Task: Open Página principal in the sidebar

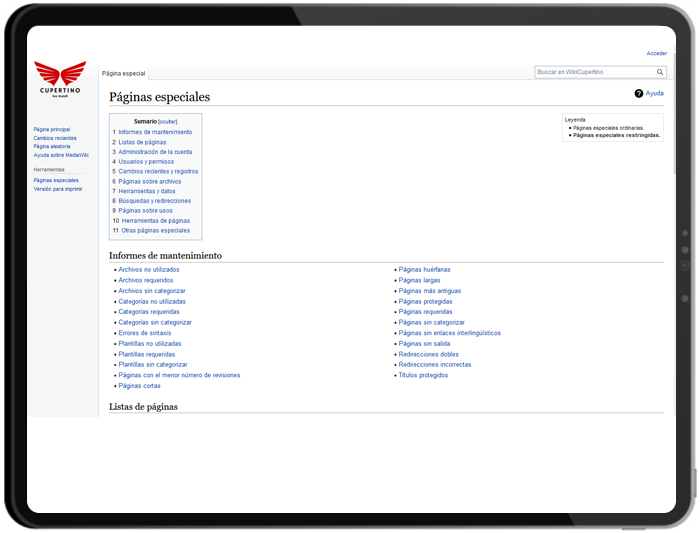Action: (x=52, y=129)
